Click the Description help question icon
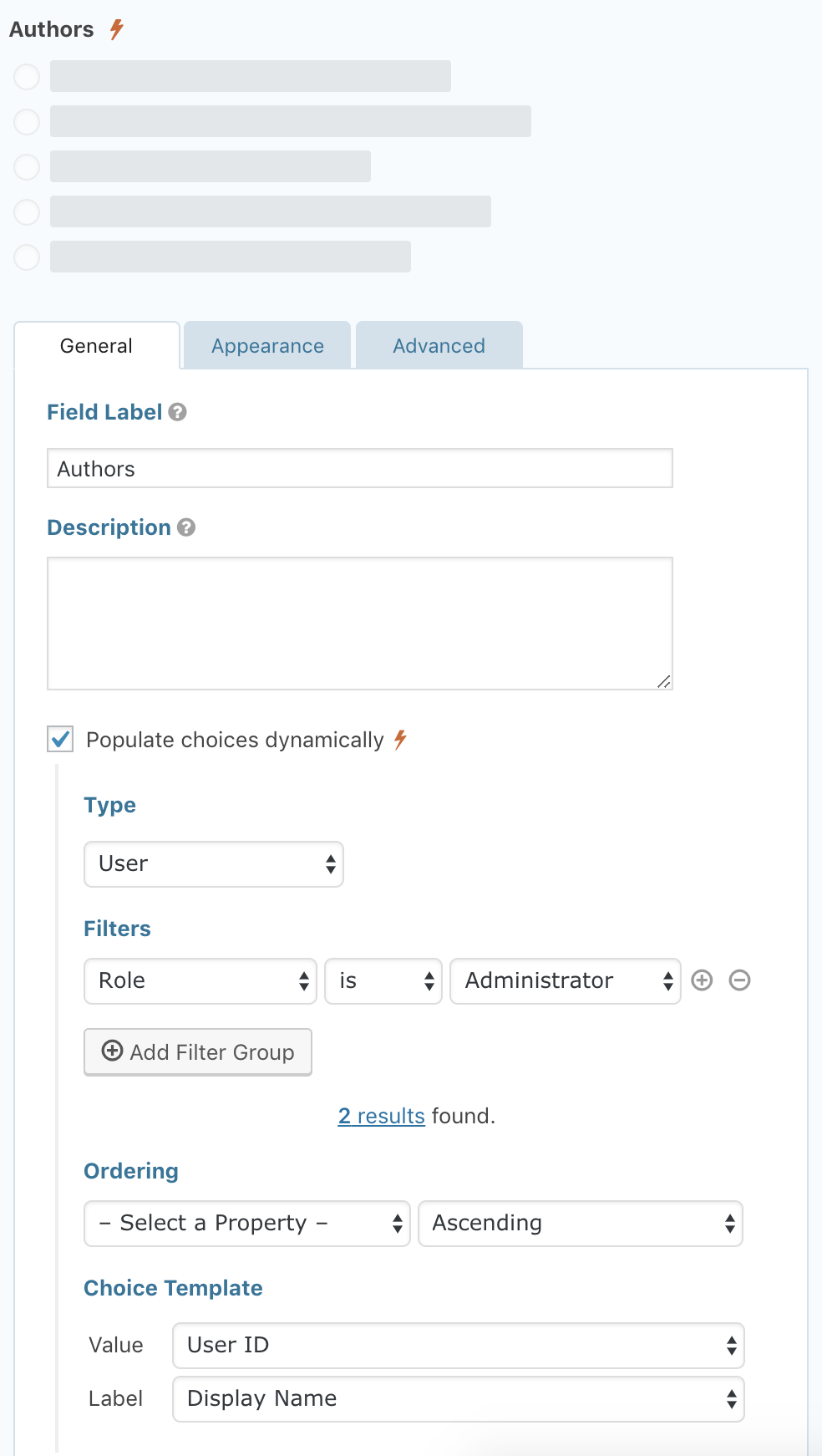The width and height of the screenshot is (822, 1456). (x=186, y=527)
